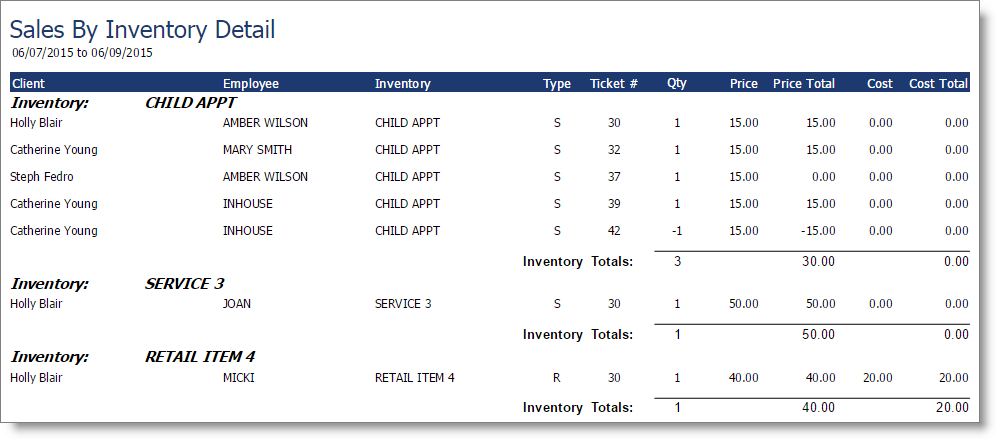Click the Sales By Inventory Detail title
Image resolution: width=996 pixels, height=439 pixels.
click(x=143, y=30)
